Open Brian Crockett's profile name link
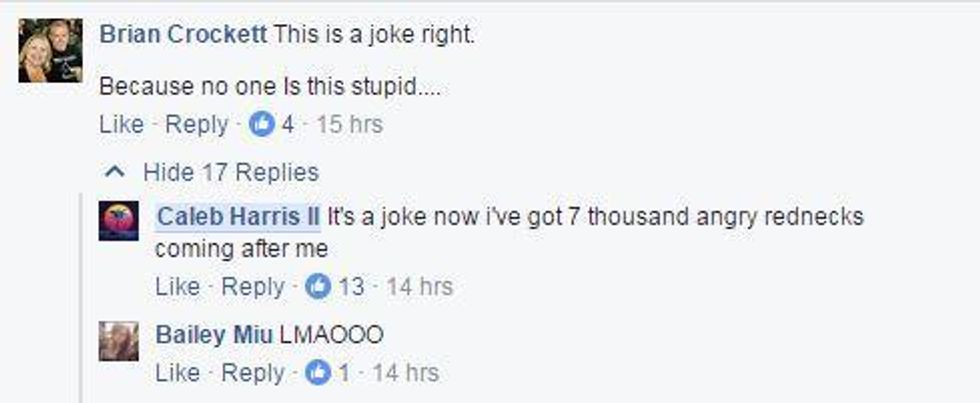The height and width of the screenshot is (403, 980). point(183,35)
